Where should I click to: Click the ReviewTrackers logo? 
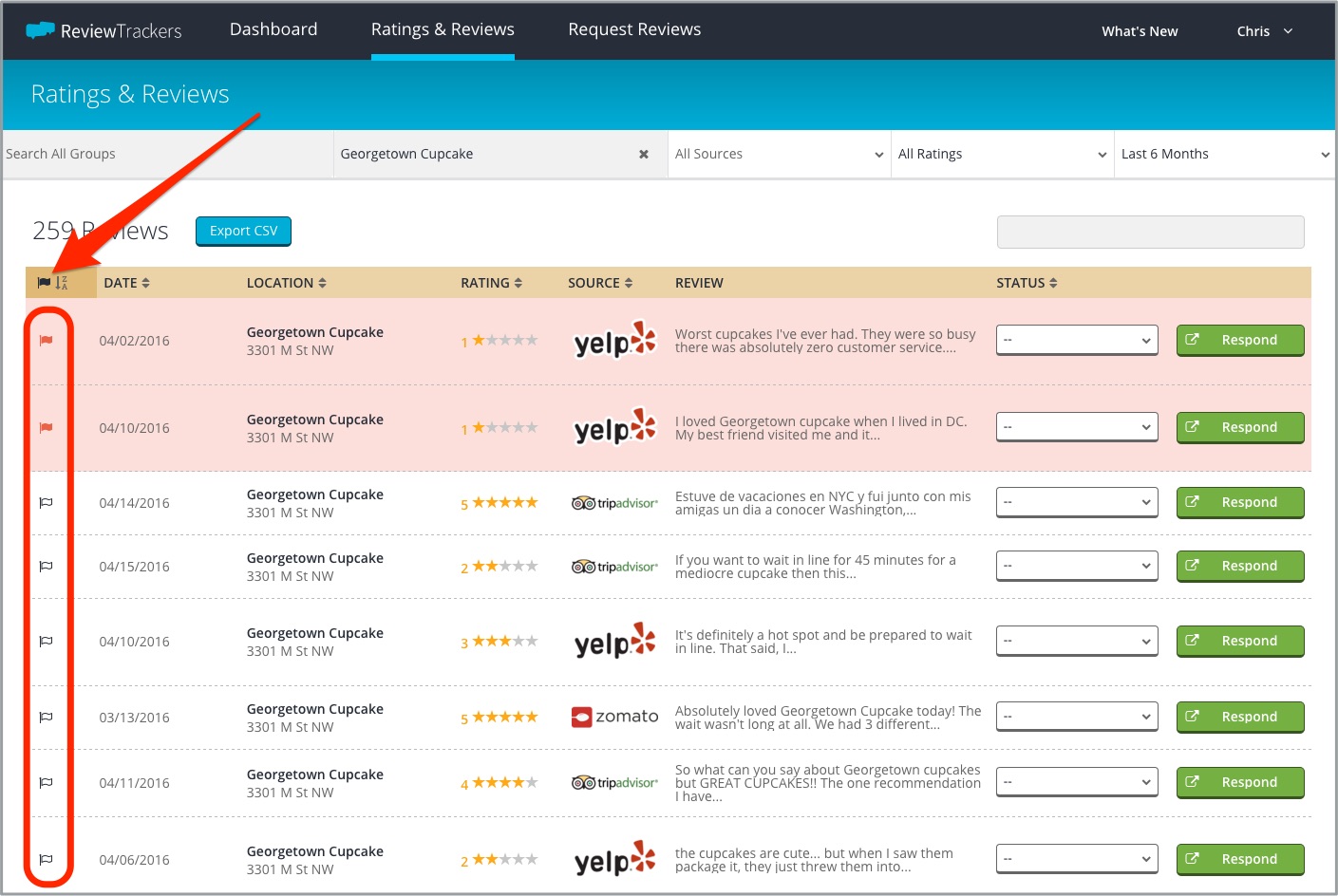[103, 30]
